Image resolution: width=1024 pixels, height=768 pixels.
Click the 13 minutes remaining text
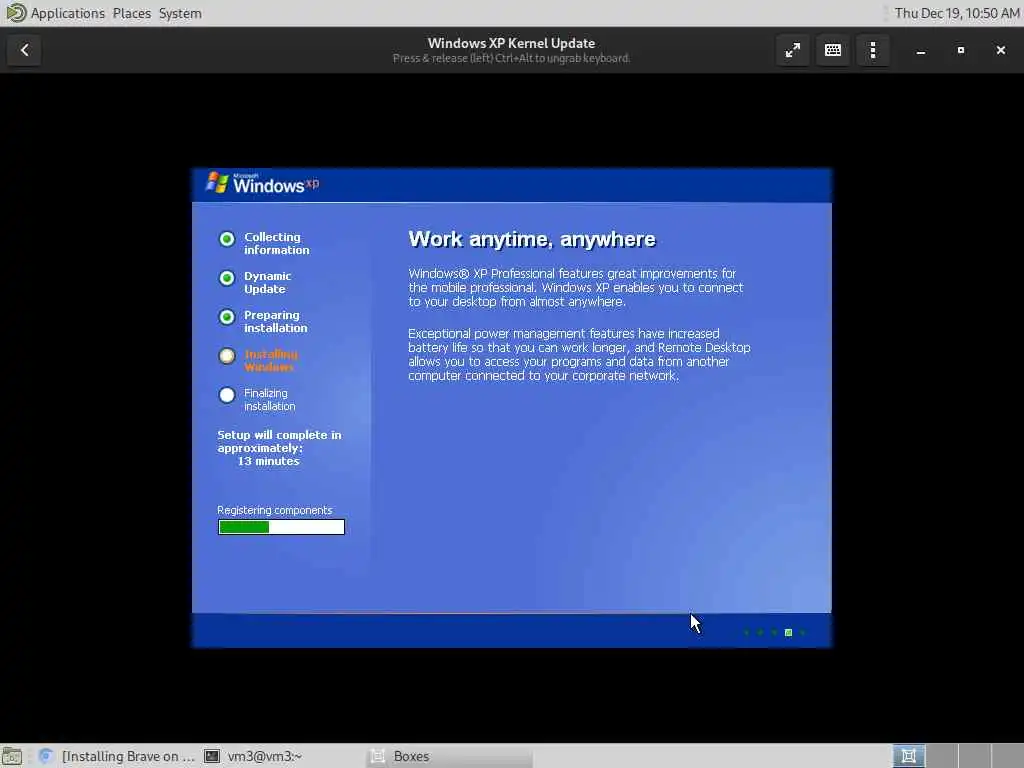[268, 461]
